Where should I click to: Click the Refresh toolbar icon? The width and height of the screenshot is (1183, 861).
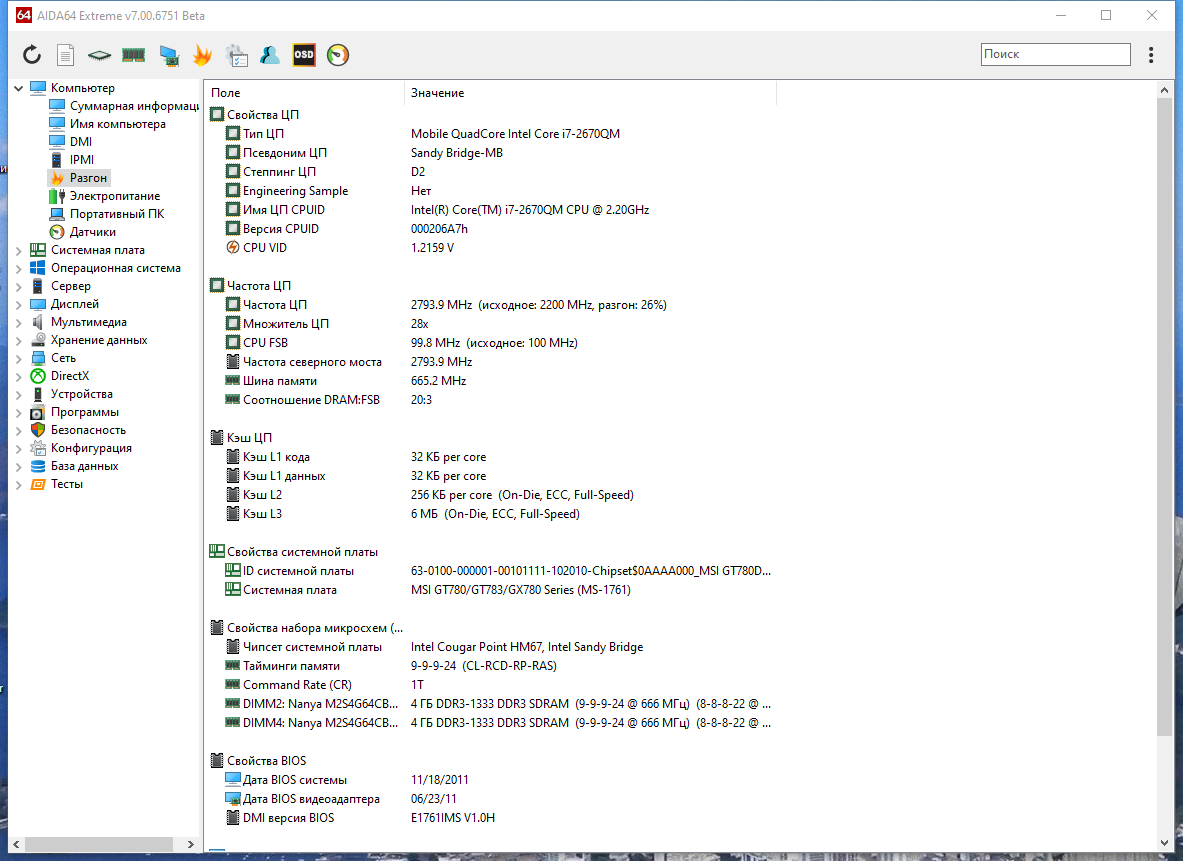32,54
